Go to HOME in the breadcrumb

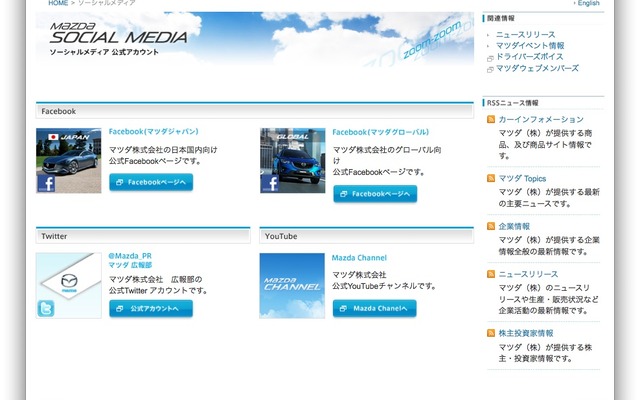[x=58, y=3]
